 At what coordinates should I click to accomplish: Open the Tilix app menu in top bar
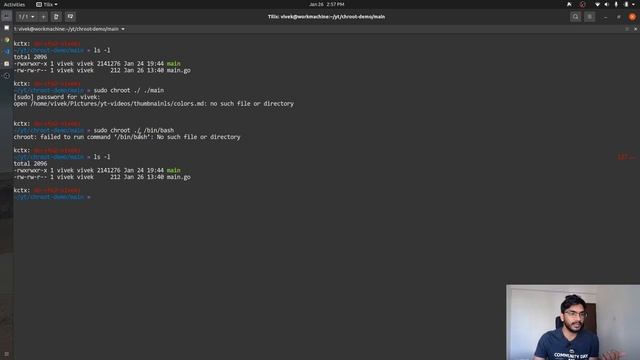tap(47, 4)
